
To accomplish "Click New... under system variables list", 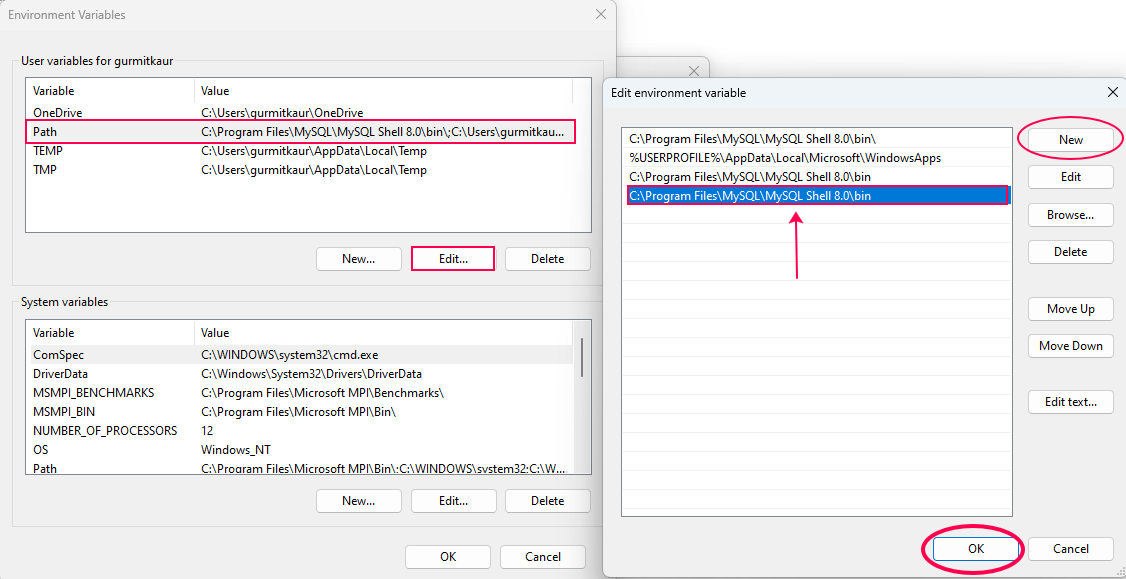I will [x=358, y=501].
